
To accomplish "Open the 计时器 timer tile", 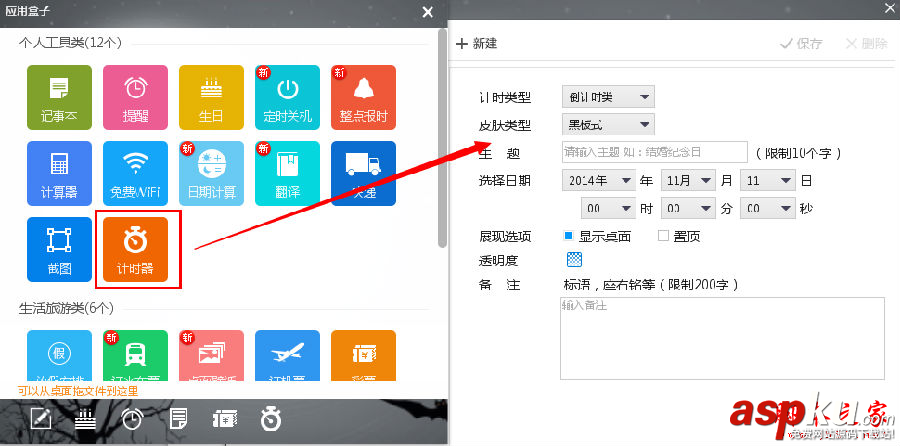I will point(135,250).
